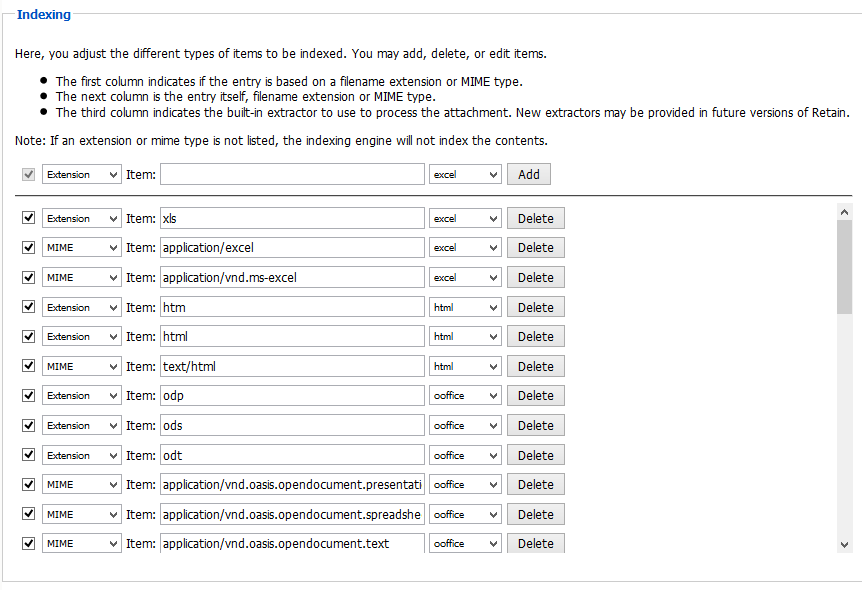Uncheck the checkbox for the xls row
The image size is (862, 590).
point(28,218)
